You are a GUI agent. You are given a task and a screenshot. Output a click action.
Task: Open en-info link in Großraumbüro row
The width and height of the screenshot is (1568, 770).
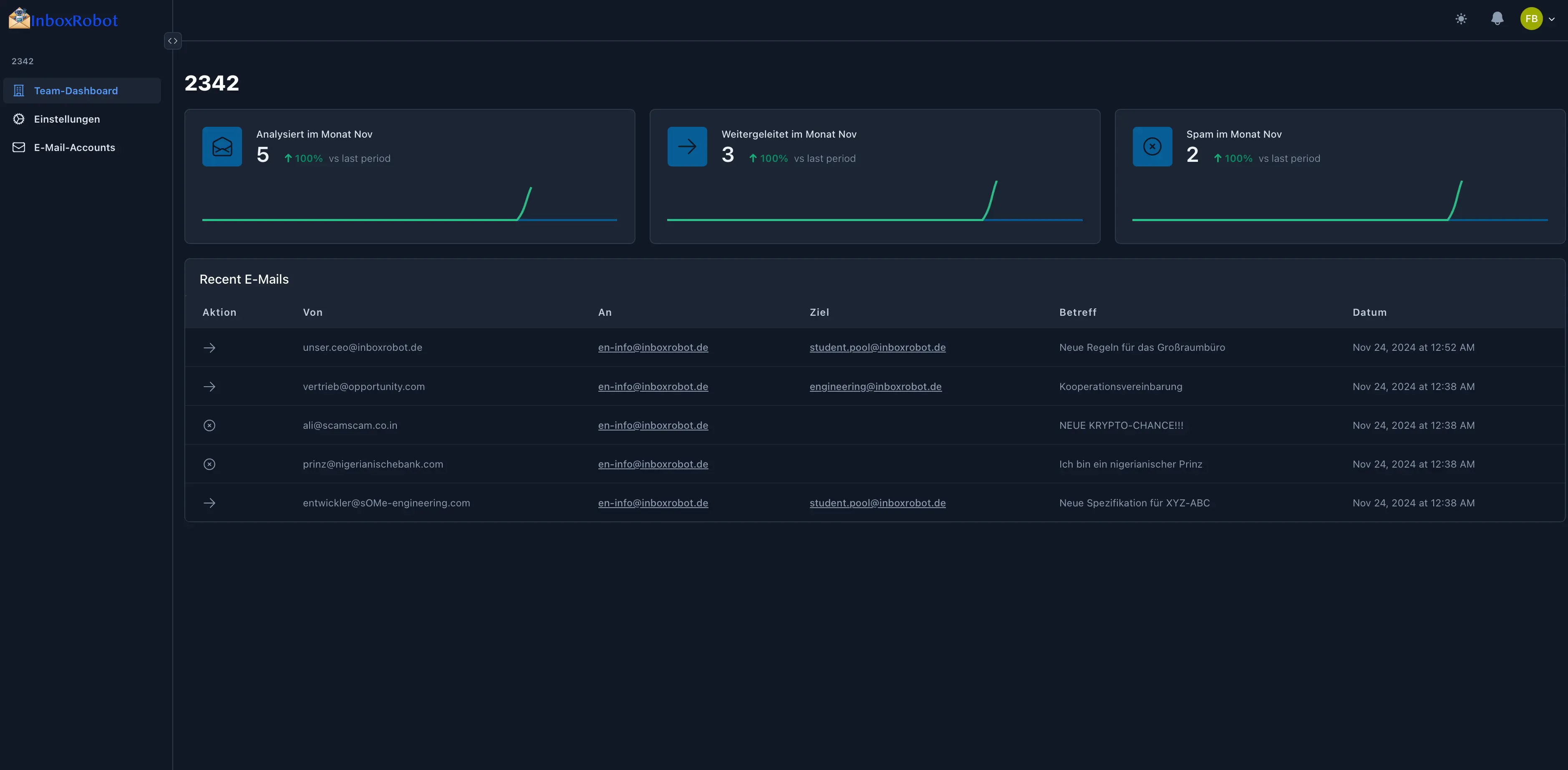coord(653,347)
